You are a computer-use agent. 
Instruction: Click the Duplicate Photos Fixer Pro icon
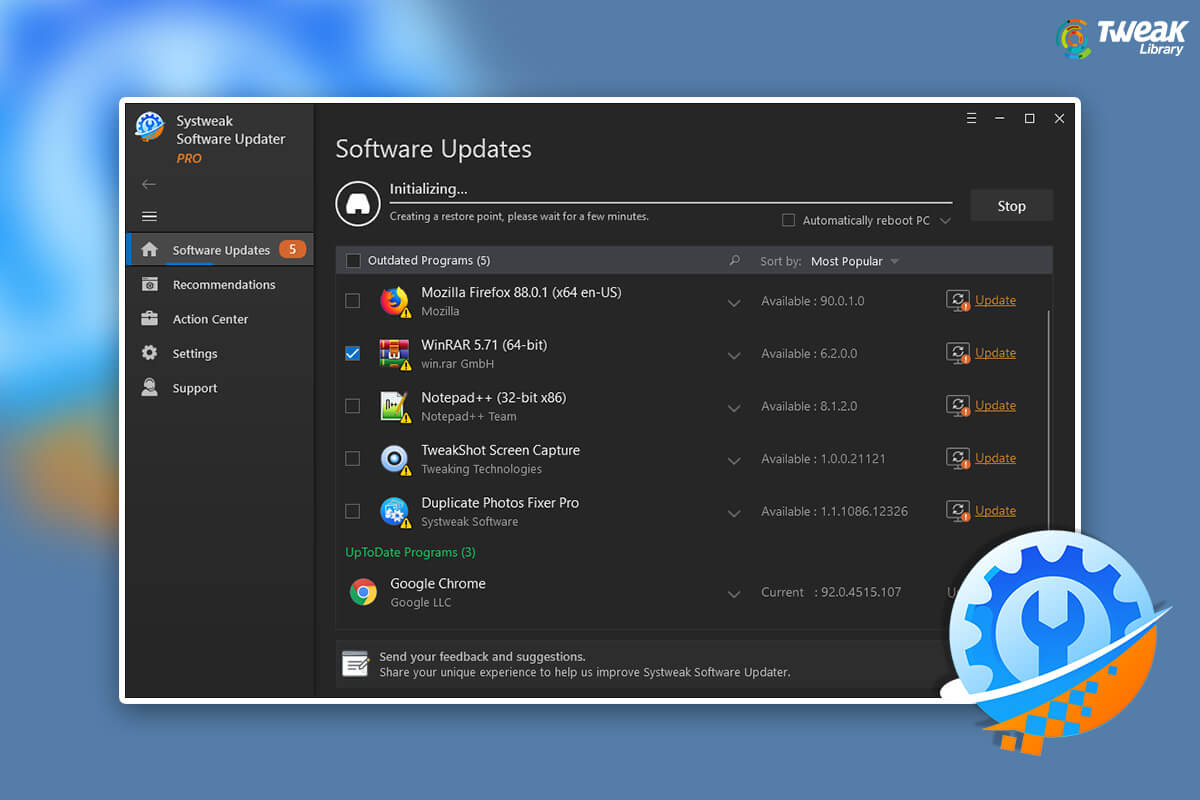coord(393,510)
